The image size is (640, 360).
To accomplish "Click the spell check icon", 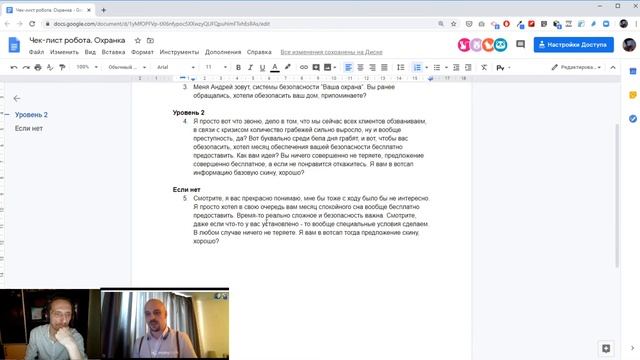I will [x=50, y=67].
